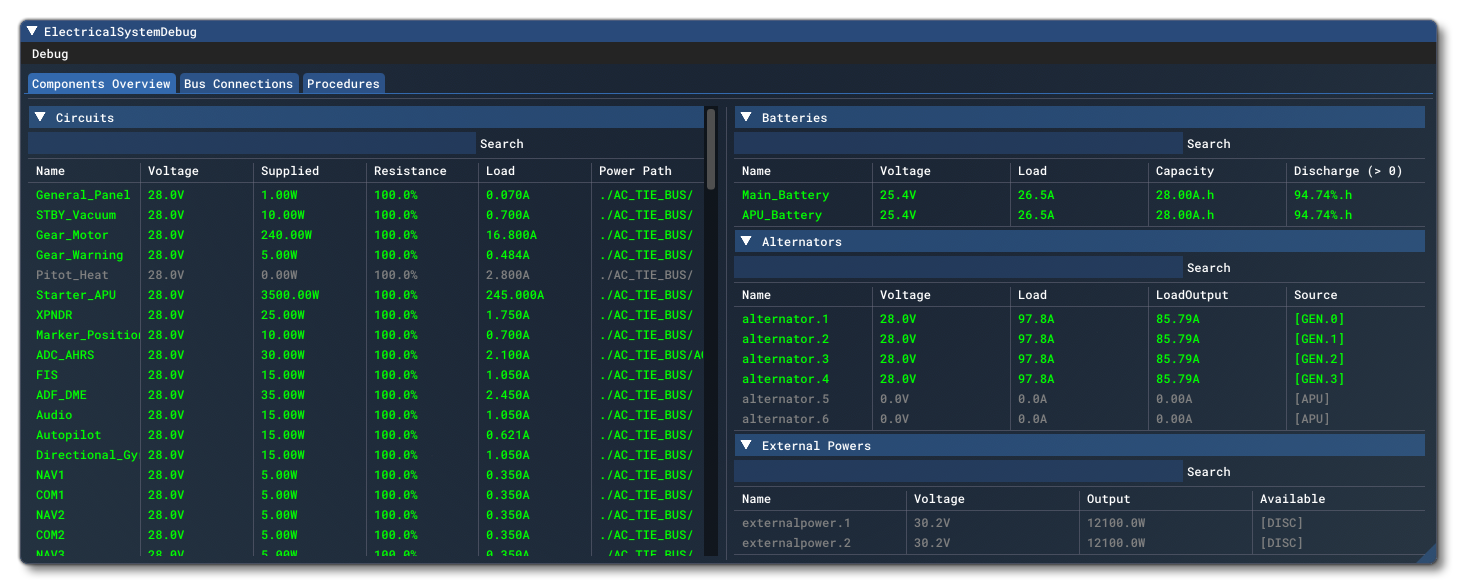Collapse the ElectricalSystemDebug title bar triangle
The height and width of the screenshot is (584, 1457).
(x=34, y=31)
